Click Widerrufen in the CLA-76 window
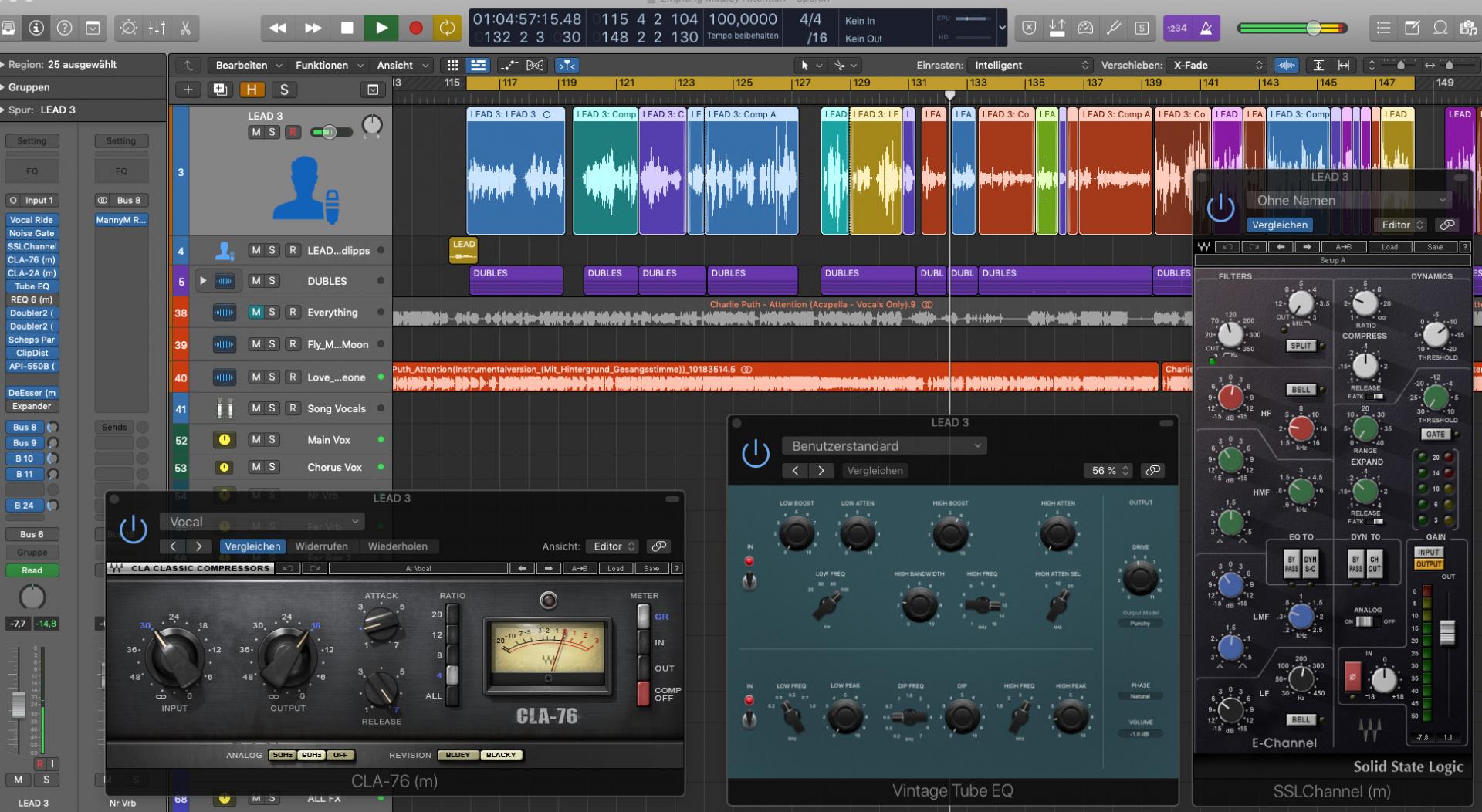The height and width of the screenshot is (812, 1482). coord(321,546)
